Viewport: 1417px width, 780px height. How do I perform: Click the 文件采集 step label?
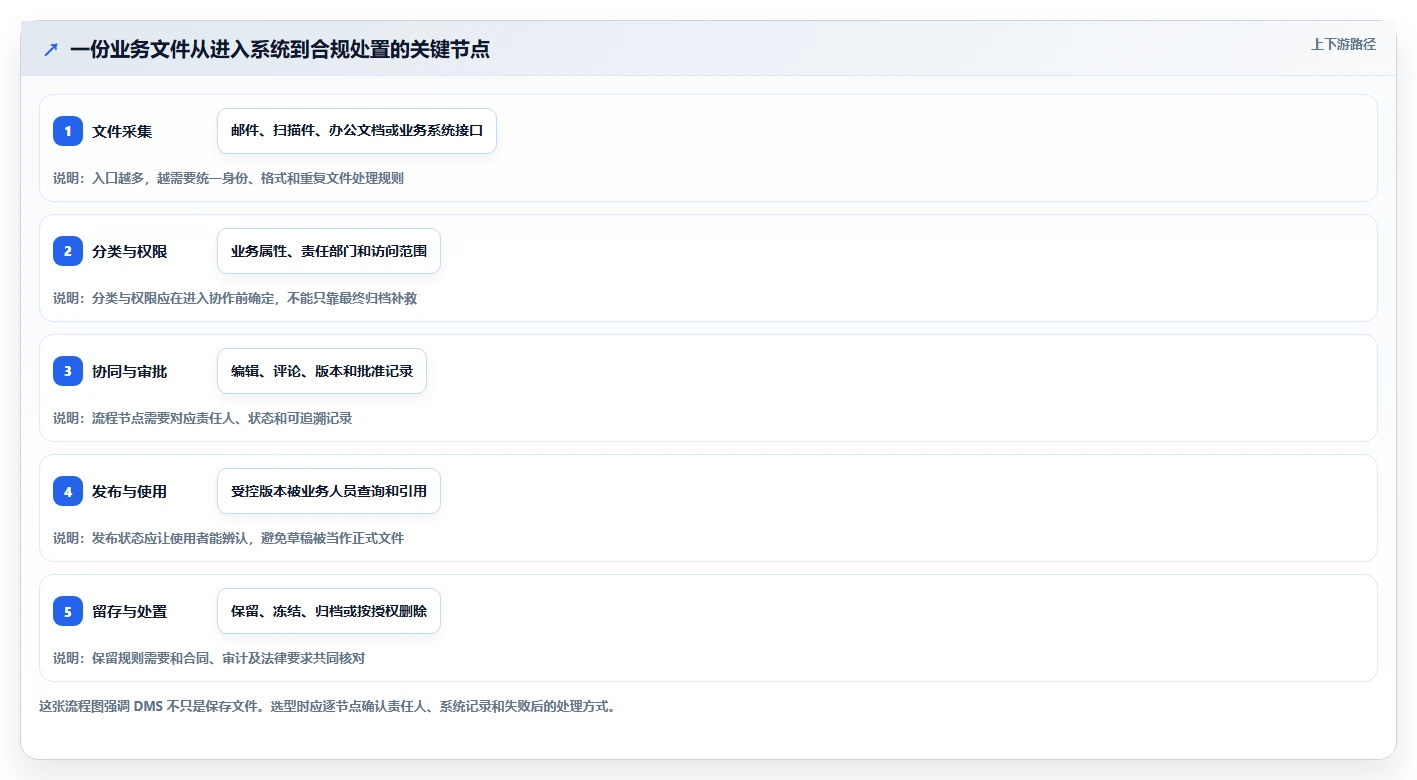click(122, 131)
